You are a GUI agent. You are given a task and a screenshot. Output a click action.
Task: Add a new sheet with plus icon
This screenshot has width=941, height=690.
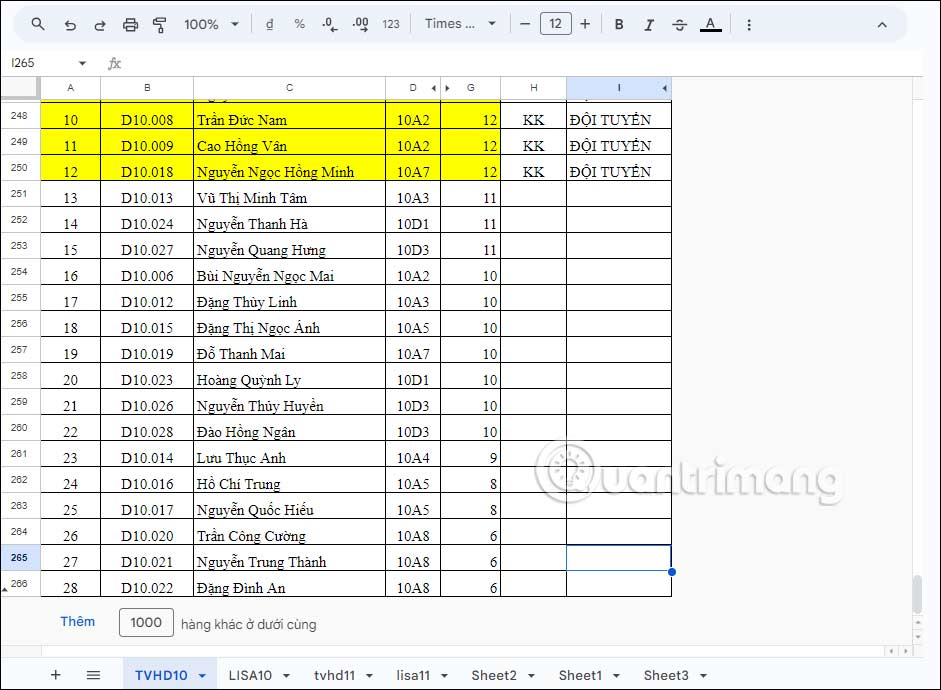[x=55, y=675]
